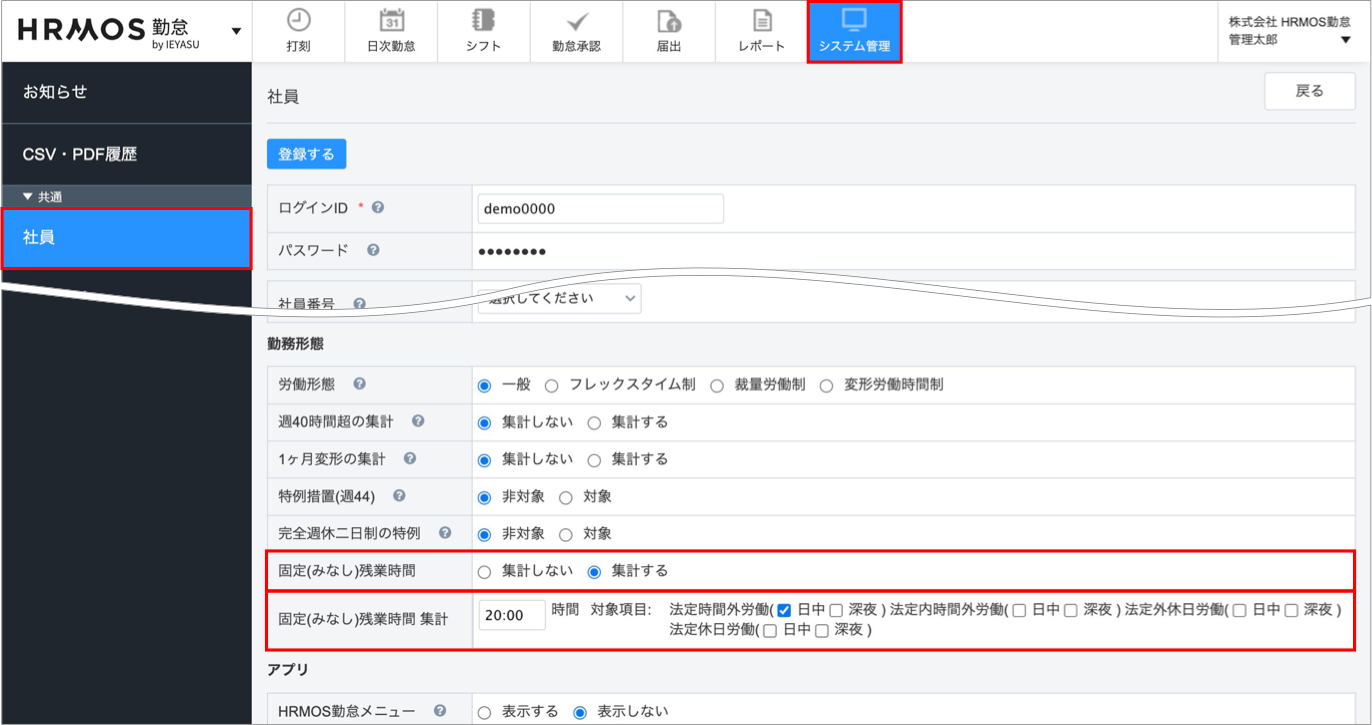The image size is (1372, 725).
Task: Open the シフト shift icon
Action: click(x=483, y=21)
